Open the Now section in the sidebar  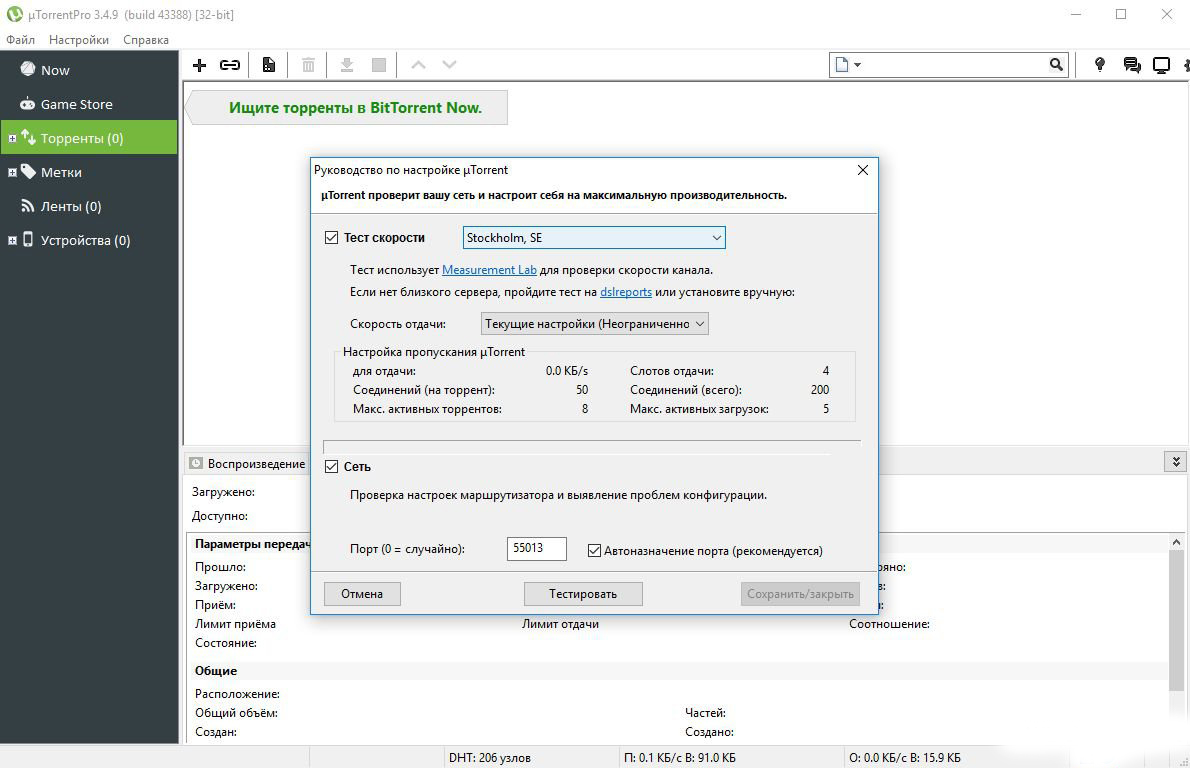pos(89,70)
